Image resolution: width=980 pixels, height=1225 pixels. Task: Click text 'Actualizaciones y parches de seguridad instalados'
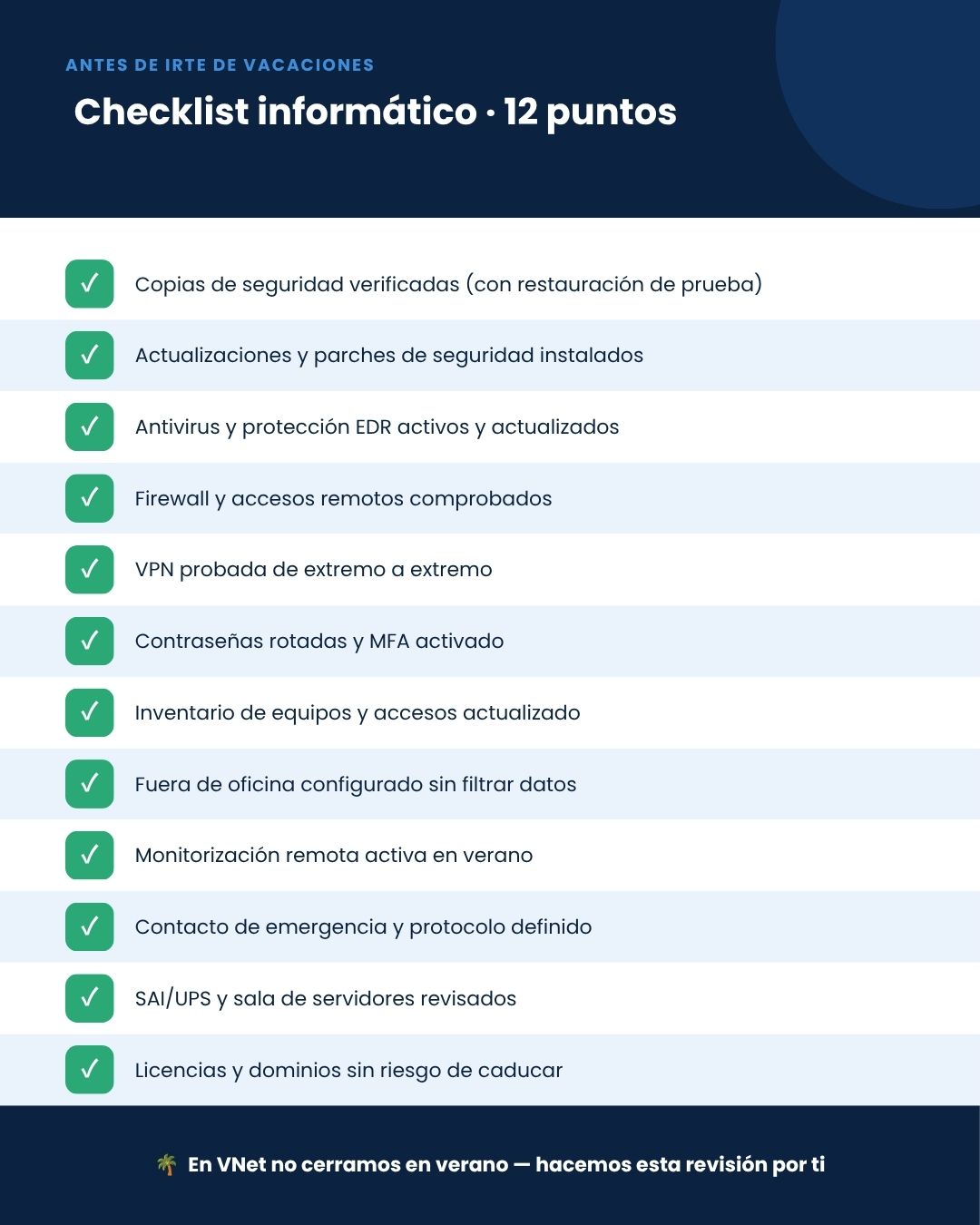point(389,356)
